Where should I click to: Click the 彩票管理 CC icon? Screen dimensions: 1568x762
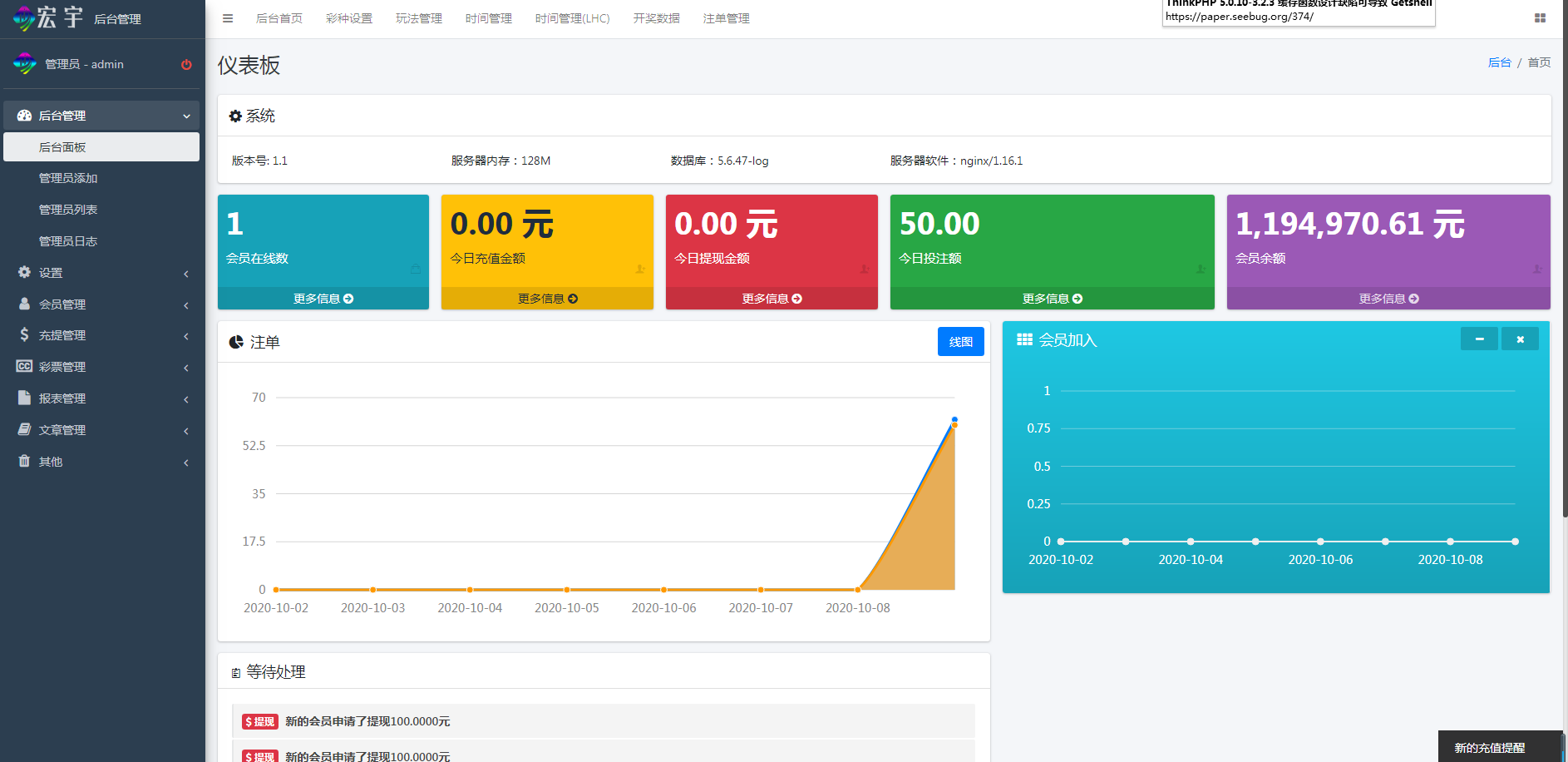24,366
